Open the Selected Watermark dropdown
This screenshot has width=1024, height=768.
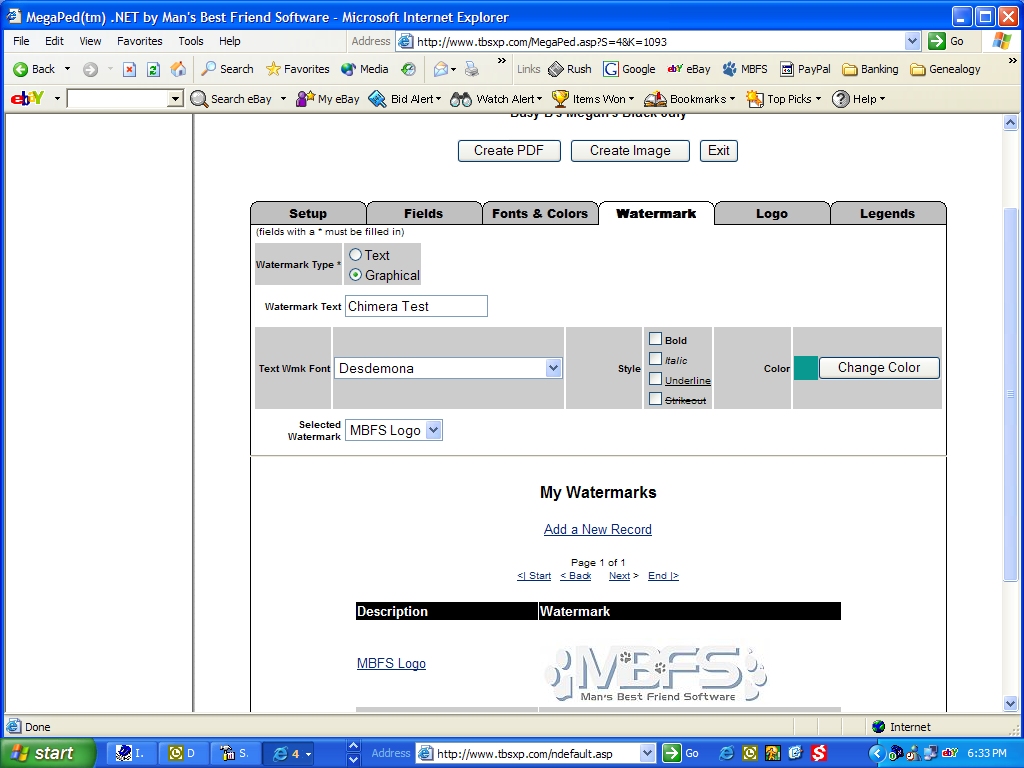[433, 430]
